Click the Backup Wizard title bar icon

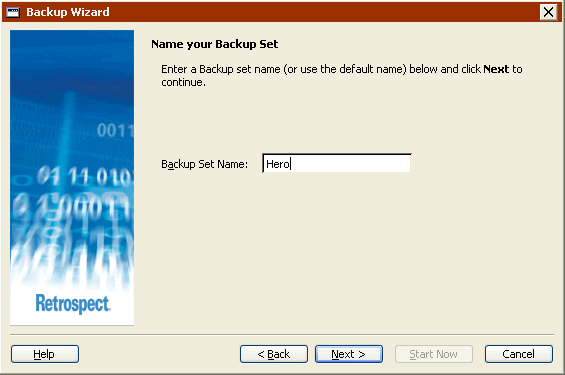(x=13, y=12)
